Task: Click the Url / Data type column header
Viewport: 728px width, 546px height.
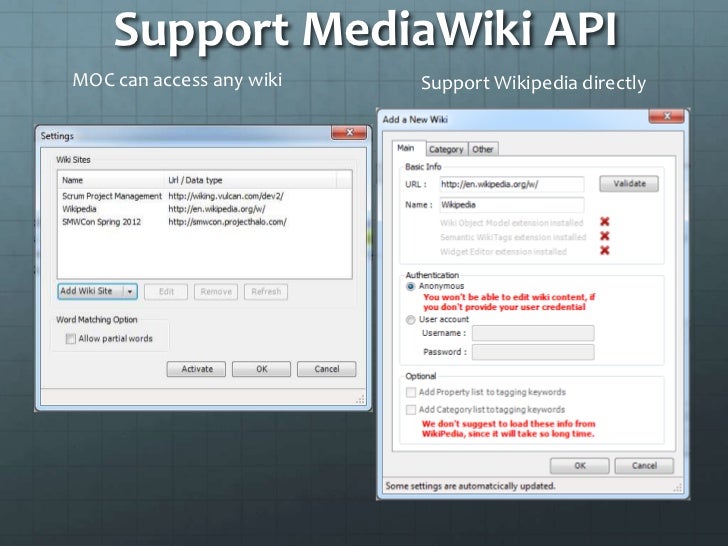Action: coord(250,180)
